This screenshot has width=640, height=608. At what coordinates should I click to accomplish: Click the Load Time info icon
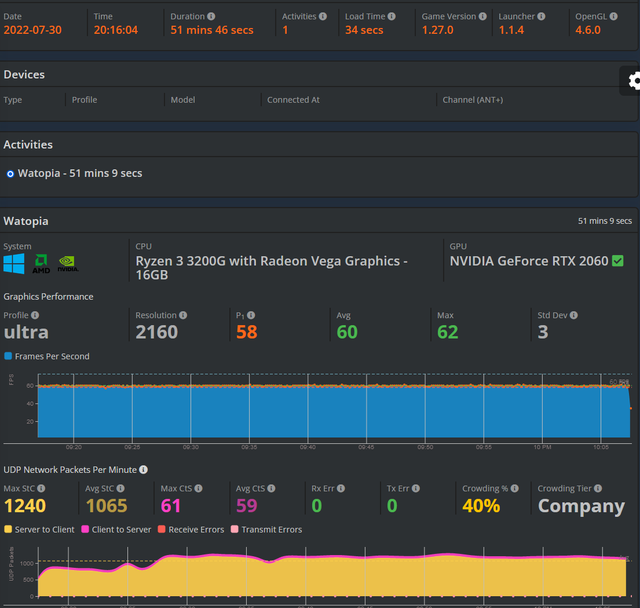coord(391,16)
